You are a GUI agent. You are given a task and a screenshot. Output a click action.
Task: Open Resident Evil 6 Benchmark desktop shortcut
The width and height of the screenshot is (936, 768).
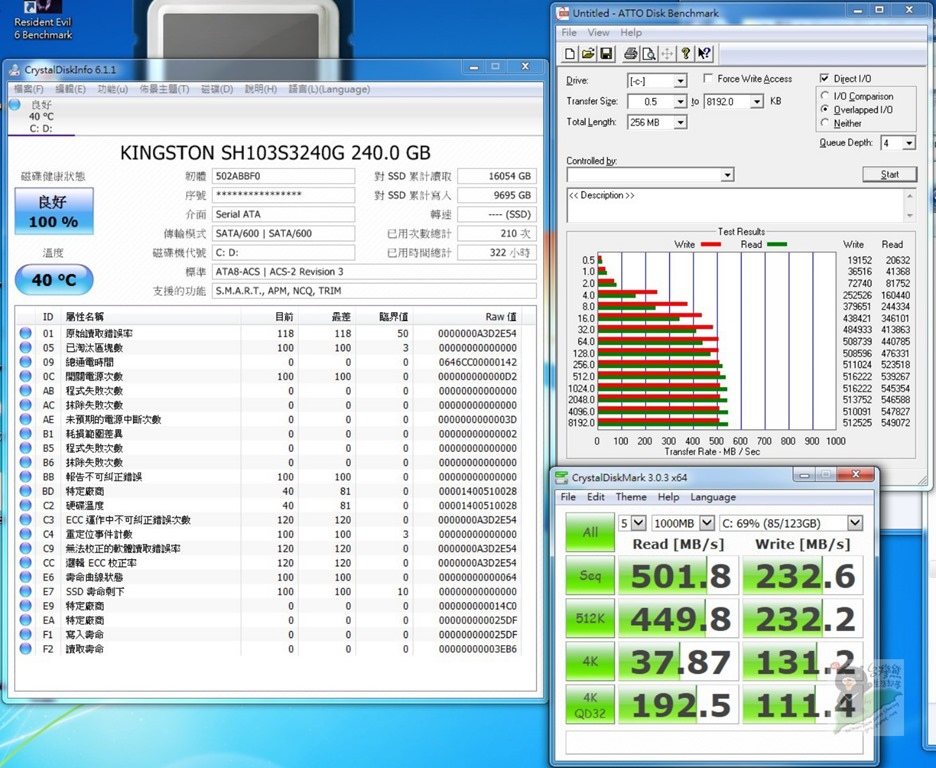[43, 22]
